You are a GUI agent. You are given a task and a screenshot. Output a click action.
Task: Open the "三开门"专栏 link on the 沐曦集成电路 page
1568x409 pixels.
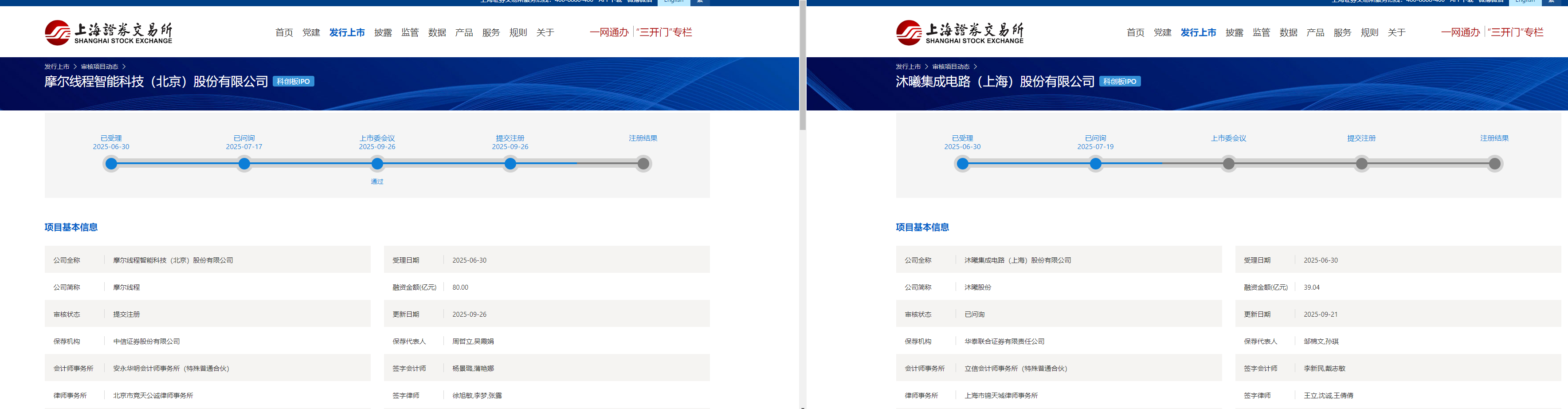tap(1516, 32)
